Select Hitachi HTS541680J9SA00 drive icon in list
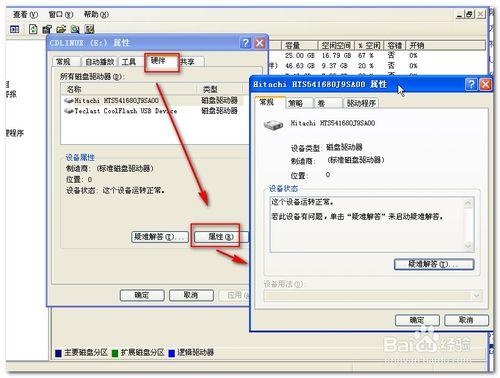 (69, 100)
